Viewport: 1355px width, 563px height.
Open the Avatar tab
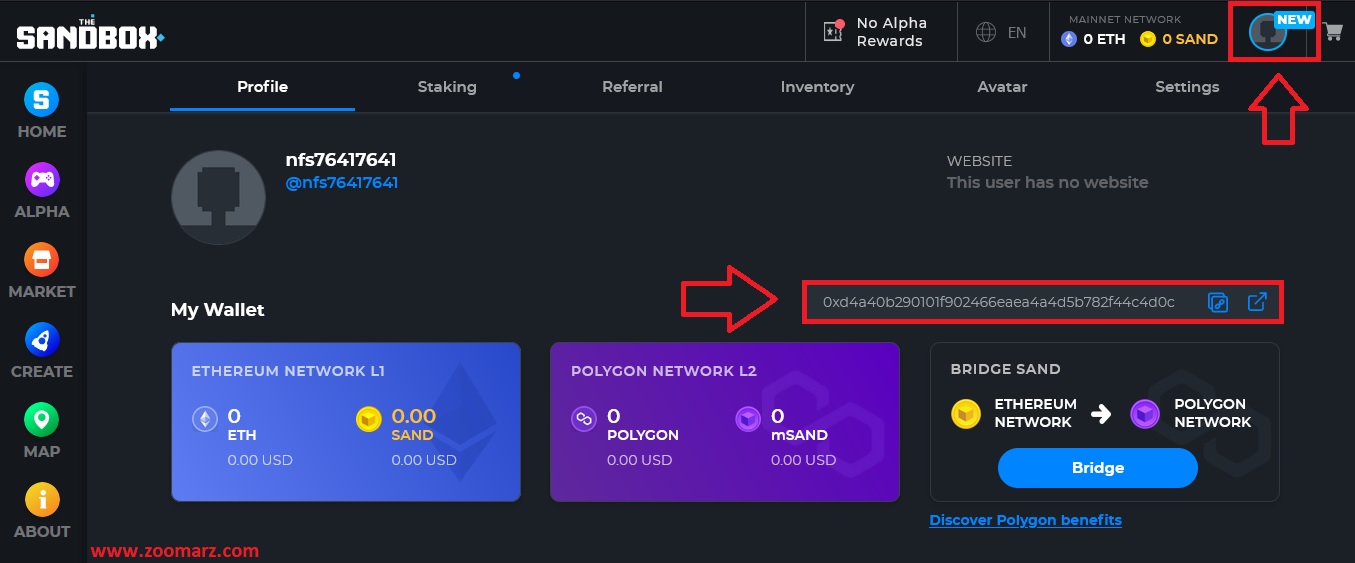[x=1002, y=87]
